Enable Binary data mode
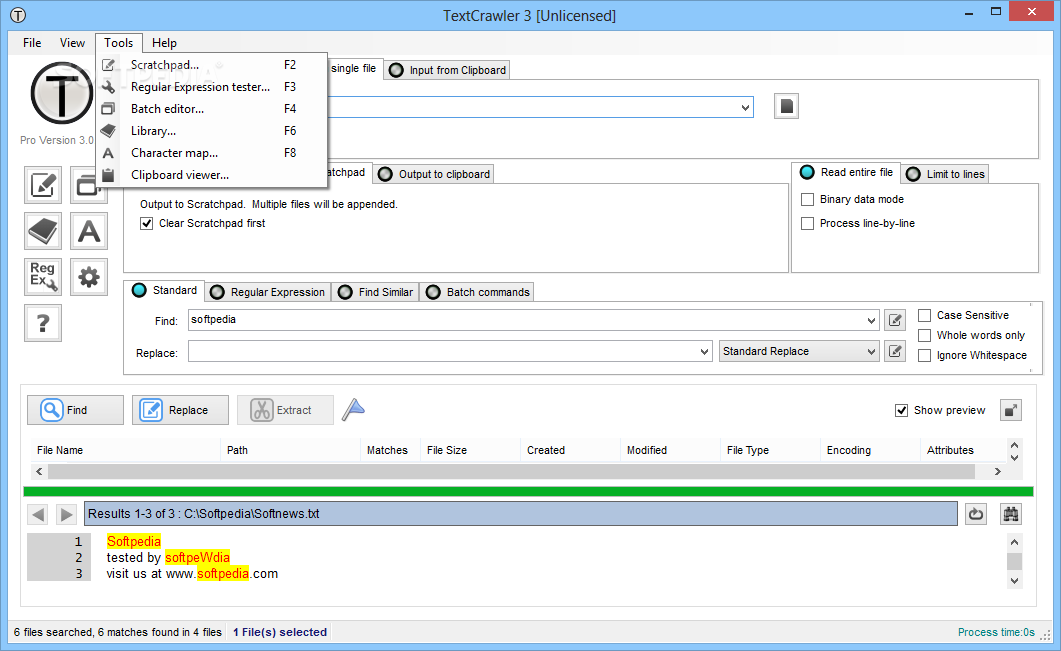This screenshot has width=1061, height=651. coord(807,200)
